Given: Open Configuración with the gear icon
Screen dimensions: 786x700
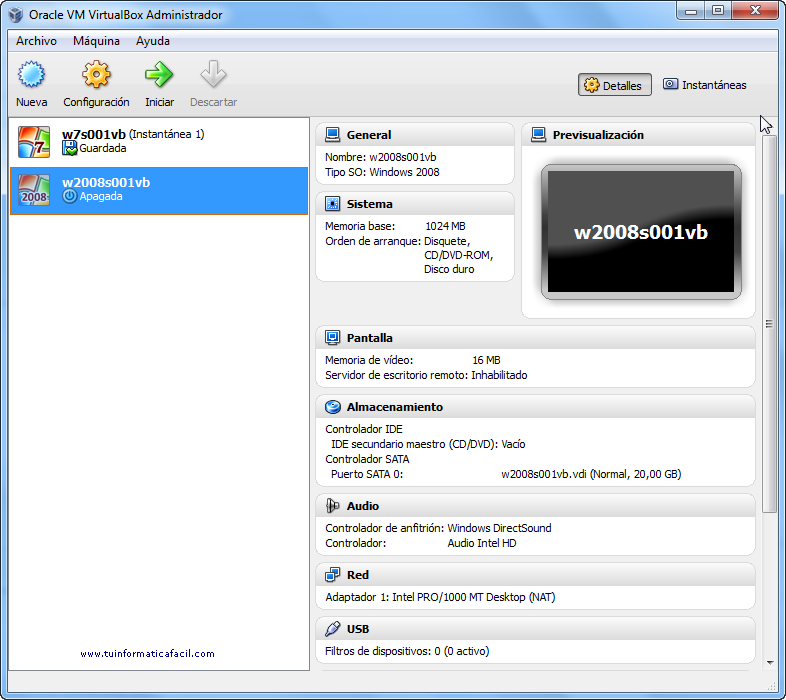Looking at the screenshot, I should click(96, 74).
